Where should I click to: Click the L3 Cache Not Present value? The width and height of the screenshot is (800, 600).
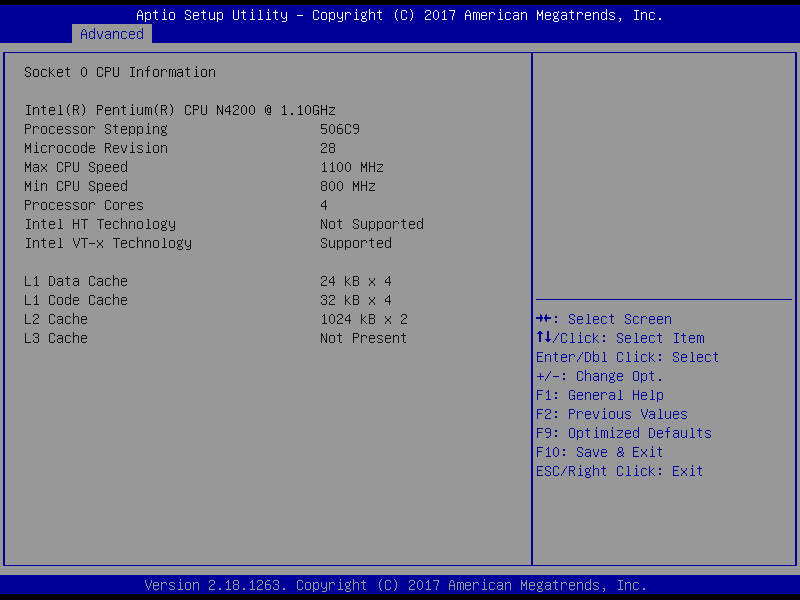tap(363, 338)
